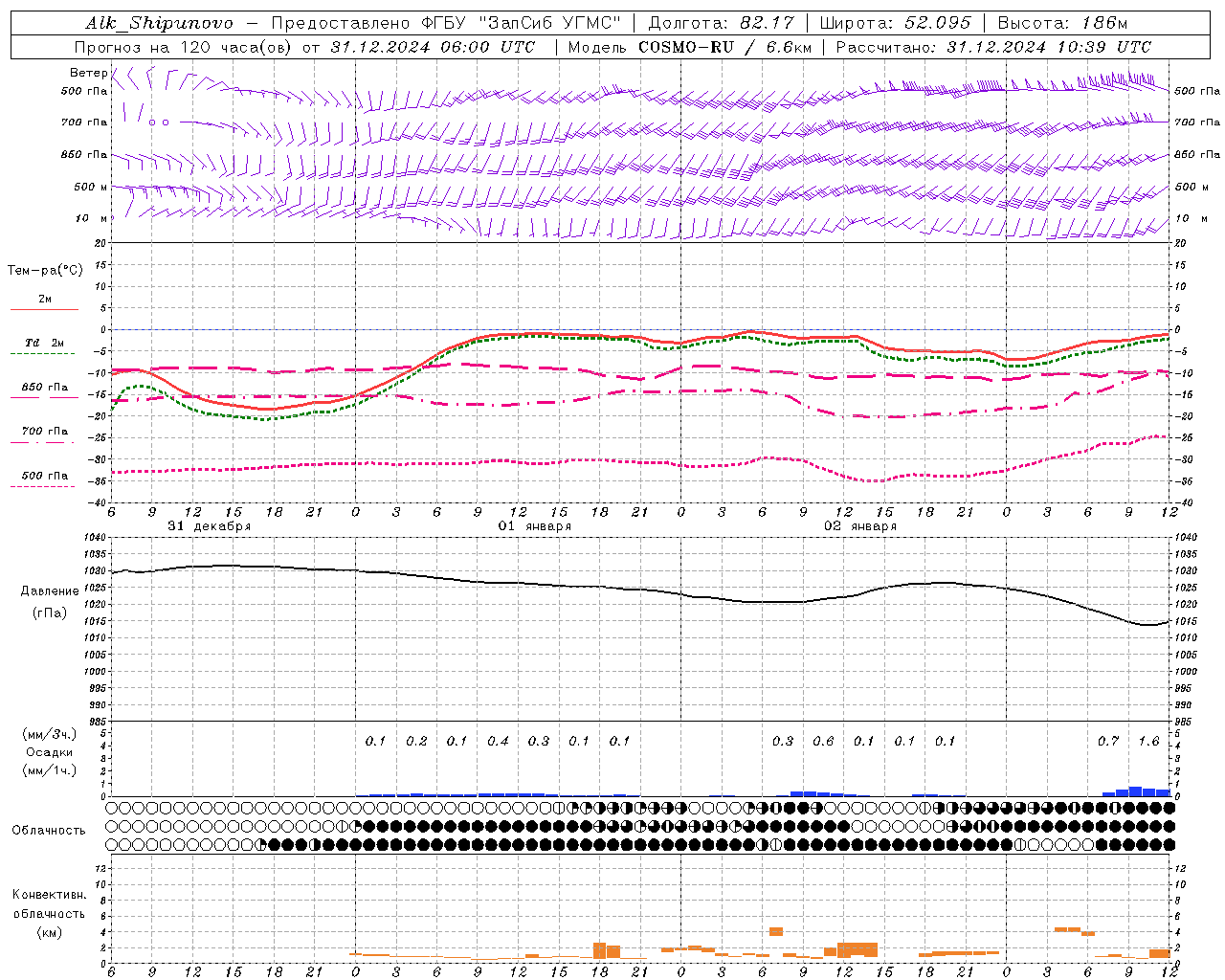Click the Облачность row label
The height and width of the screenshot is (980, 1225).
49,831
